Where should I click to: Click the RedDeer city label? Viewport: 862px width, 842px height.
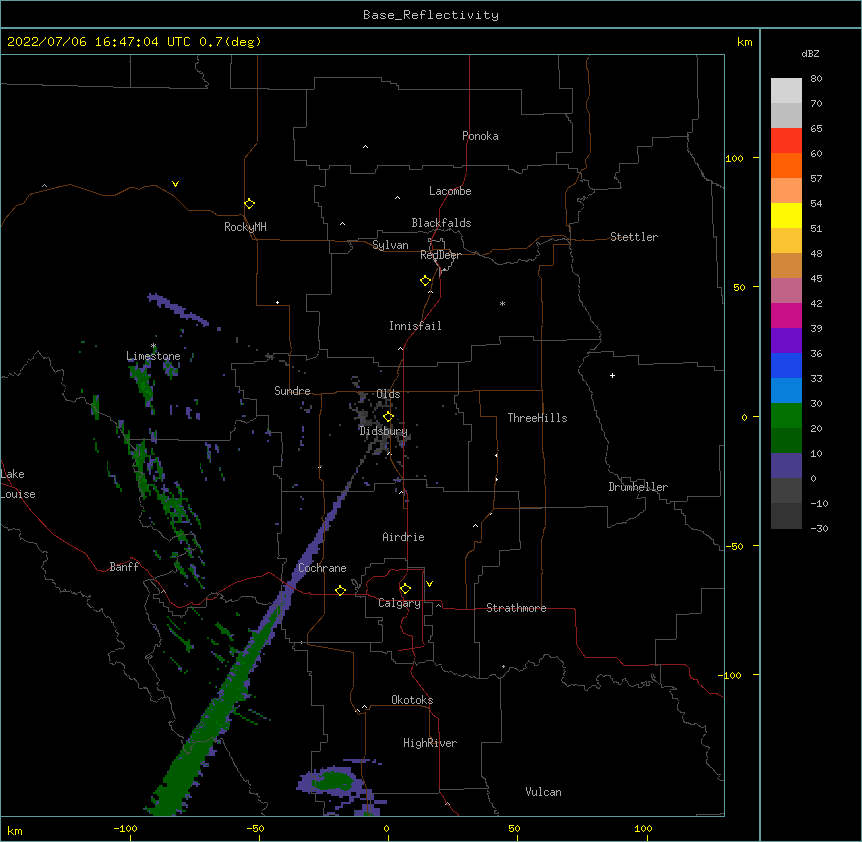click(x=440, y=255)
